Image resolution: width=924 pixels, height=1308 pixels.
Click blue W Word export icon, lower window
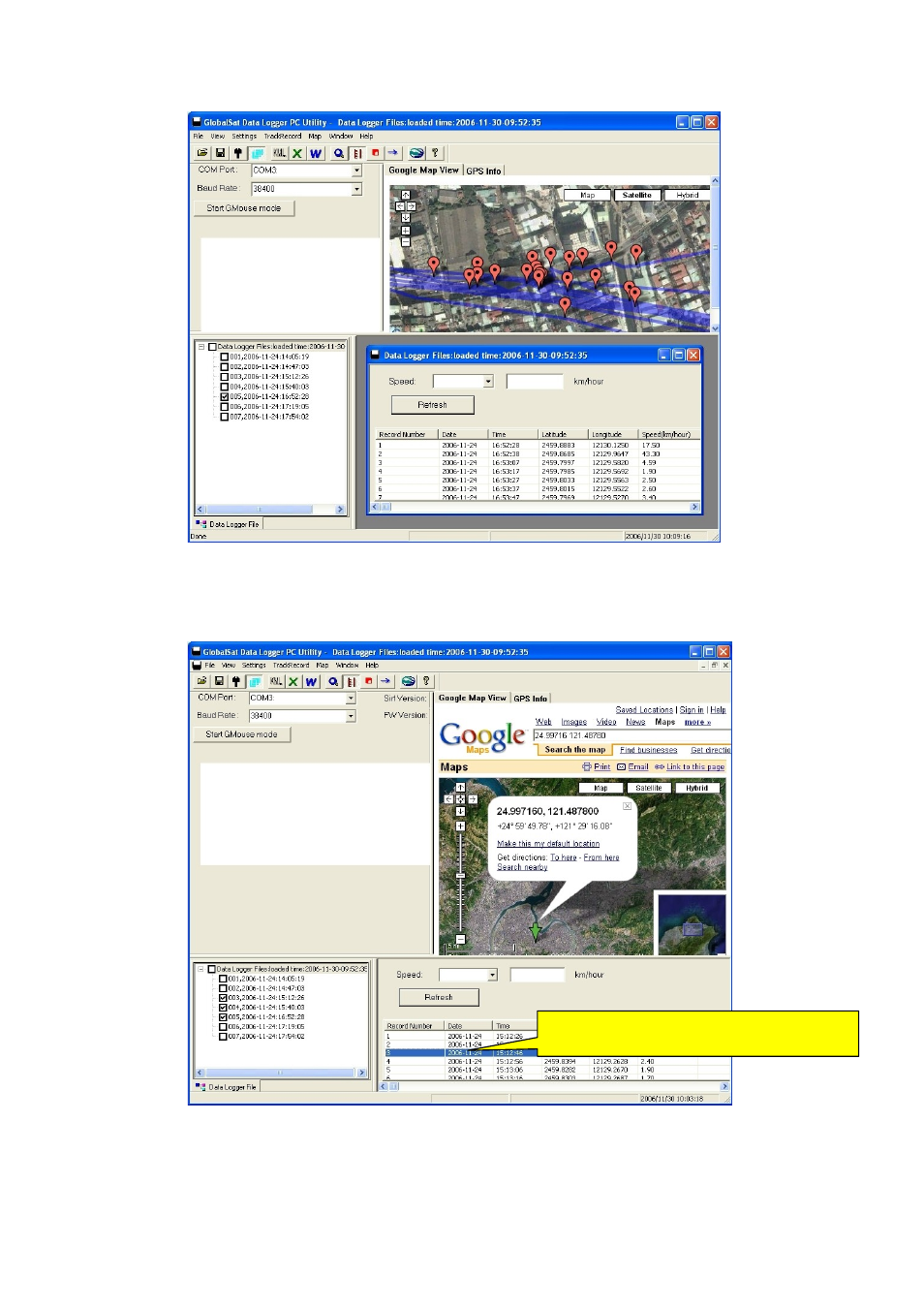(311, 682)
